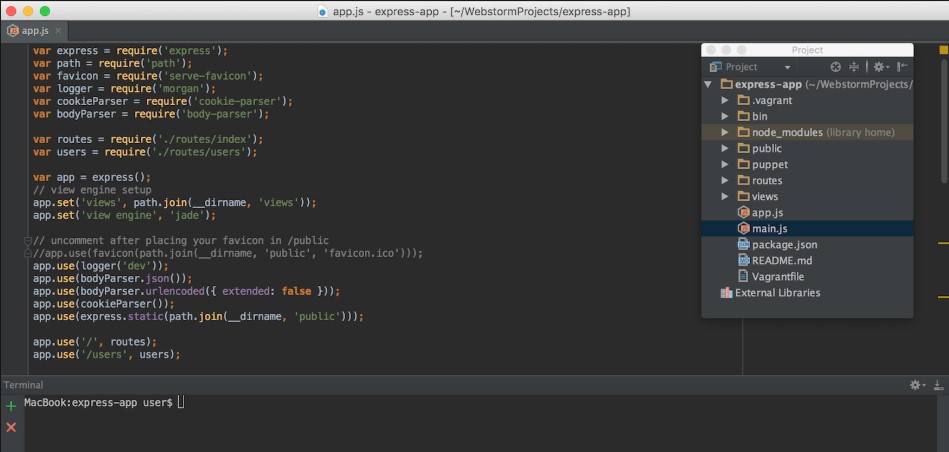Open the Project panel gear settings
The image size is (949, 452).
881,67
